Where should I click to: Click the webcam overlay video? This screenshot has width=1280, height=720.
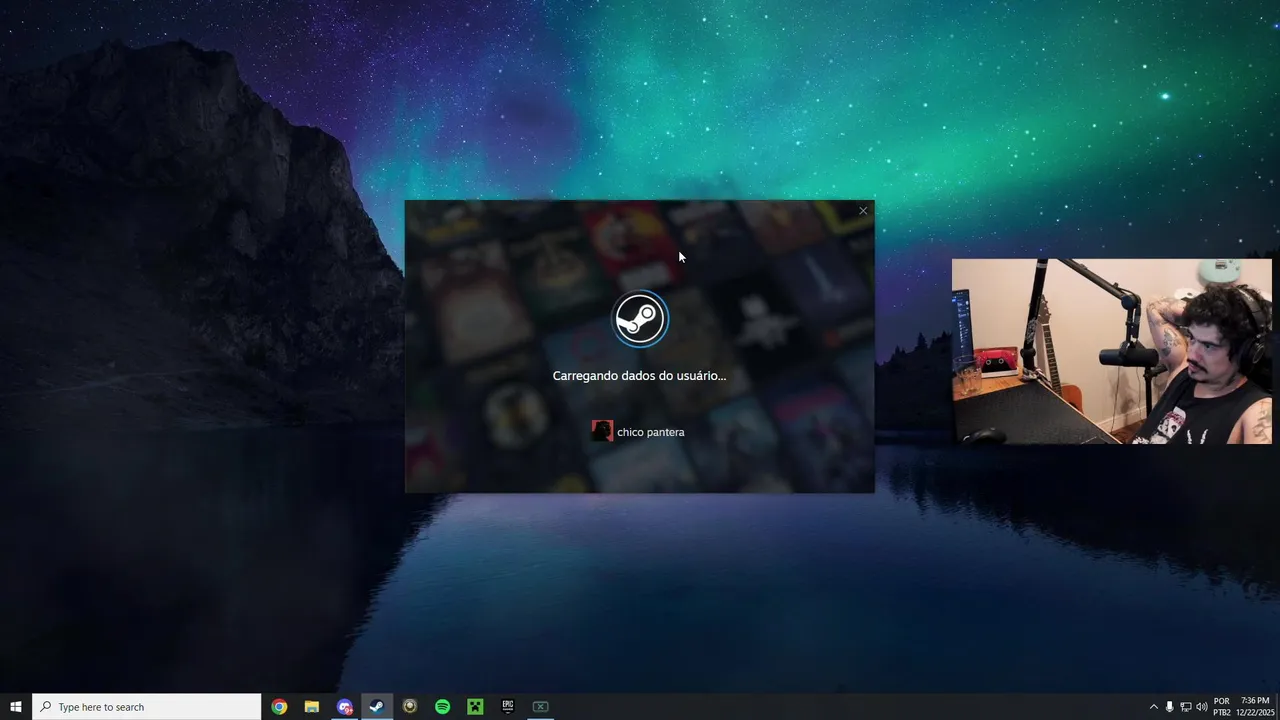pyautogui.click(x=1111, y=351)
